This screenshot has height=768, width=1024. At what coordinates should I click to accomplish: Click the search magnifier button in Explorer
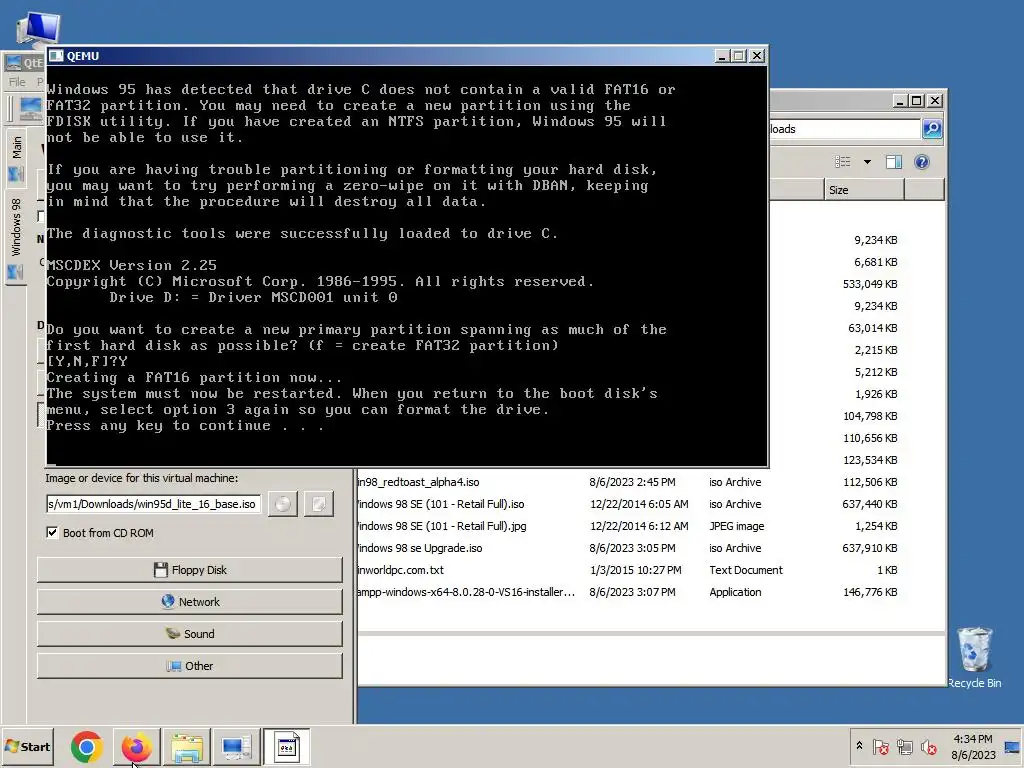[x=932, y=129]
